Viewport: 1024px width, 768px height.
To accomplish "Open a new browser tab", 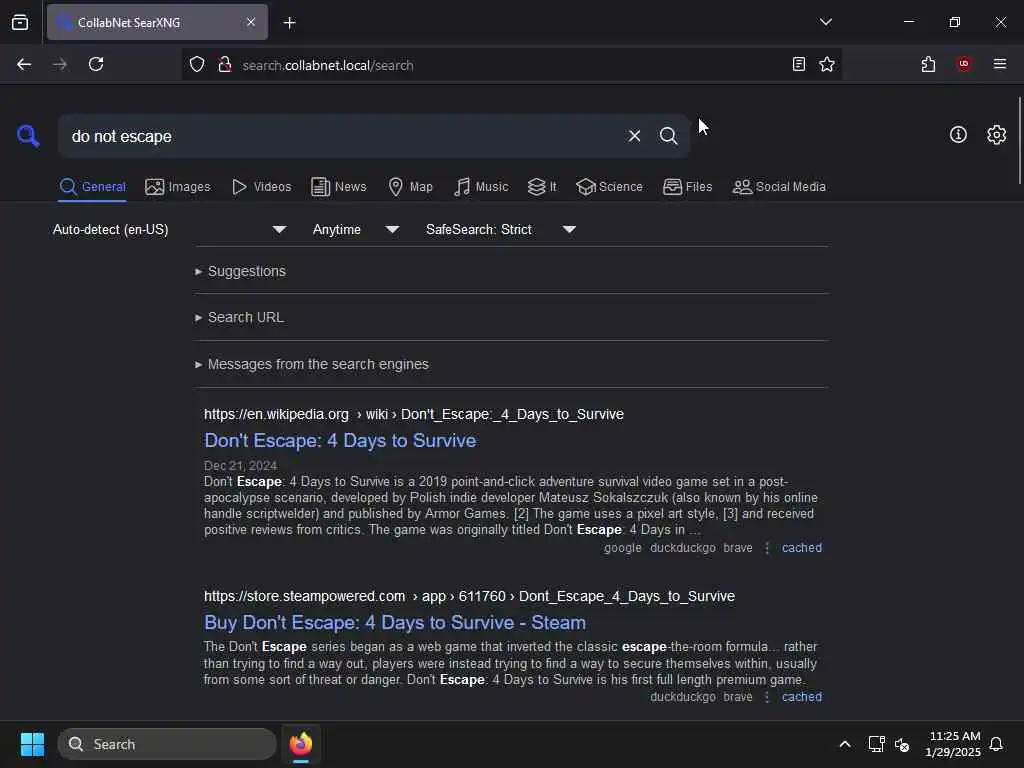I will 289,23.
